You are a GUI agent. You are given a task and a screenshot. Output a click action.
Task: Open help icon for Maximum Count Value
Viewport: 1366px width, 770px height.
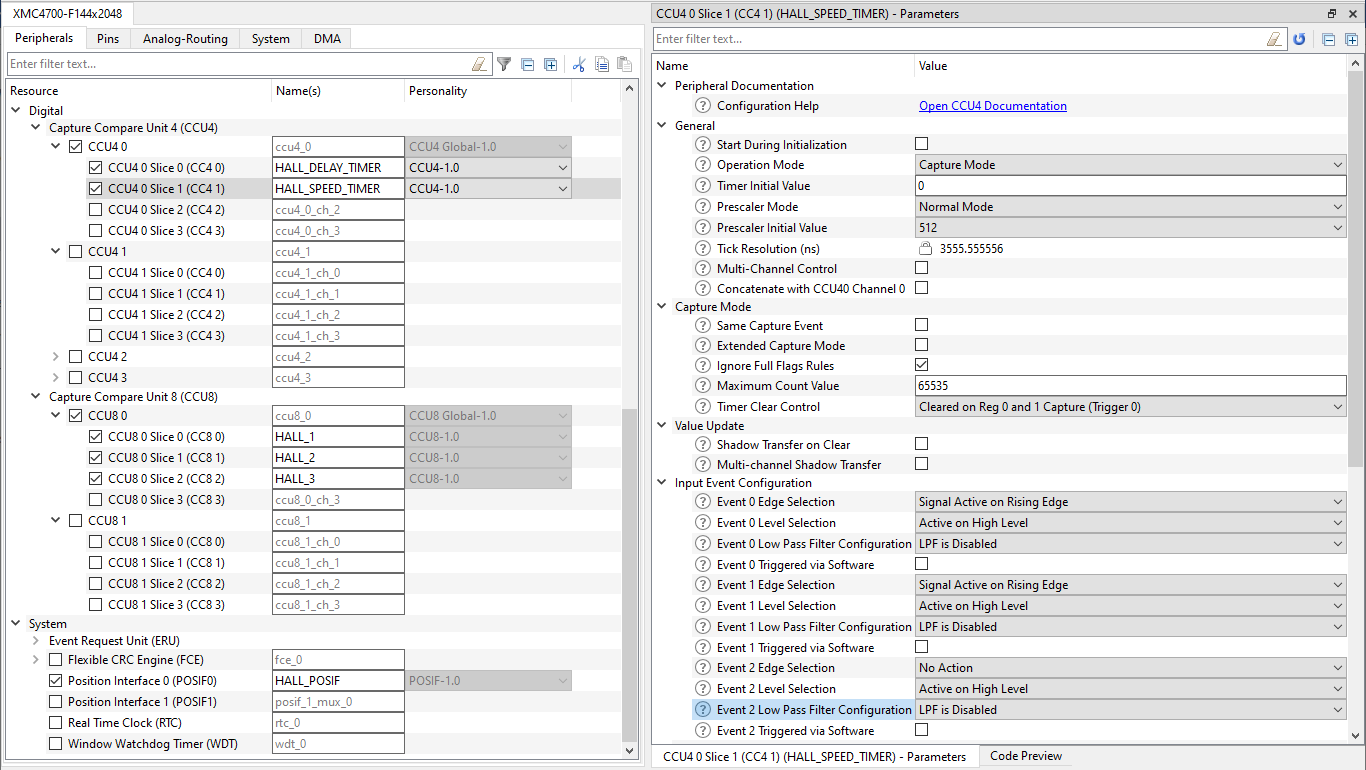click(703, 386)
